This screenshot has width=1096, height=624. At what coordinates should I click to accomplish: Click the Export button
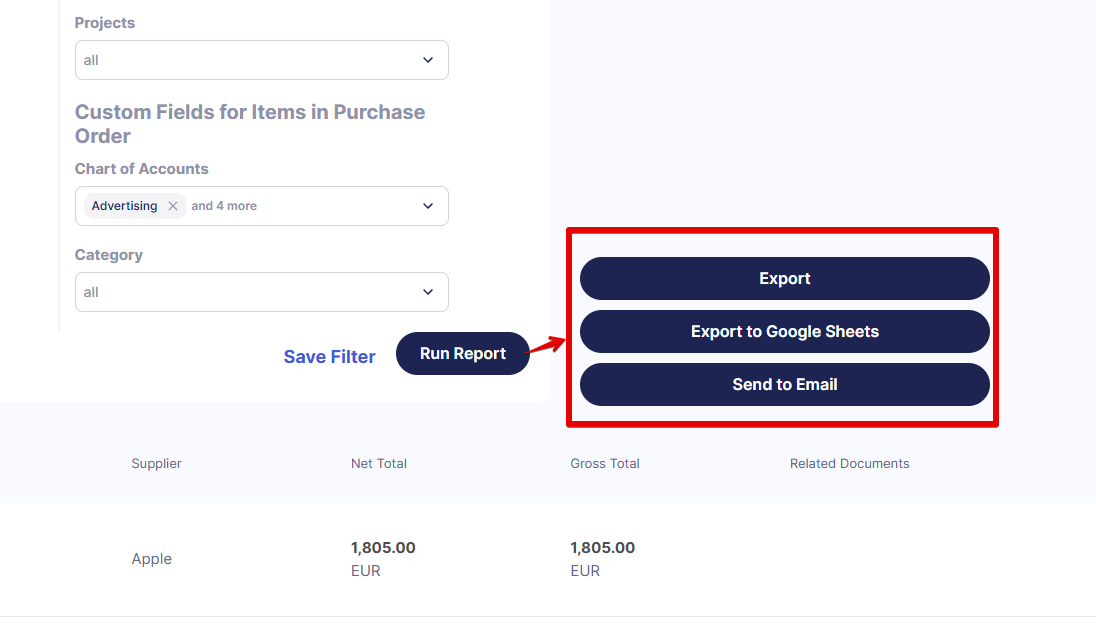(784, 278)
